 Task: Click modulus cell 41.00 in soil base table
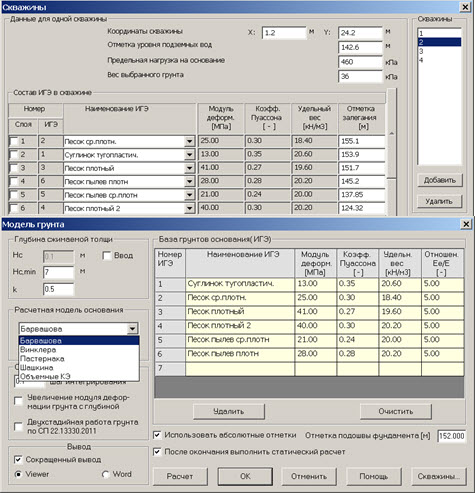[x=316, y=312]
